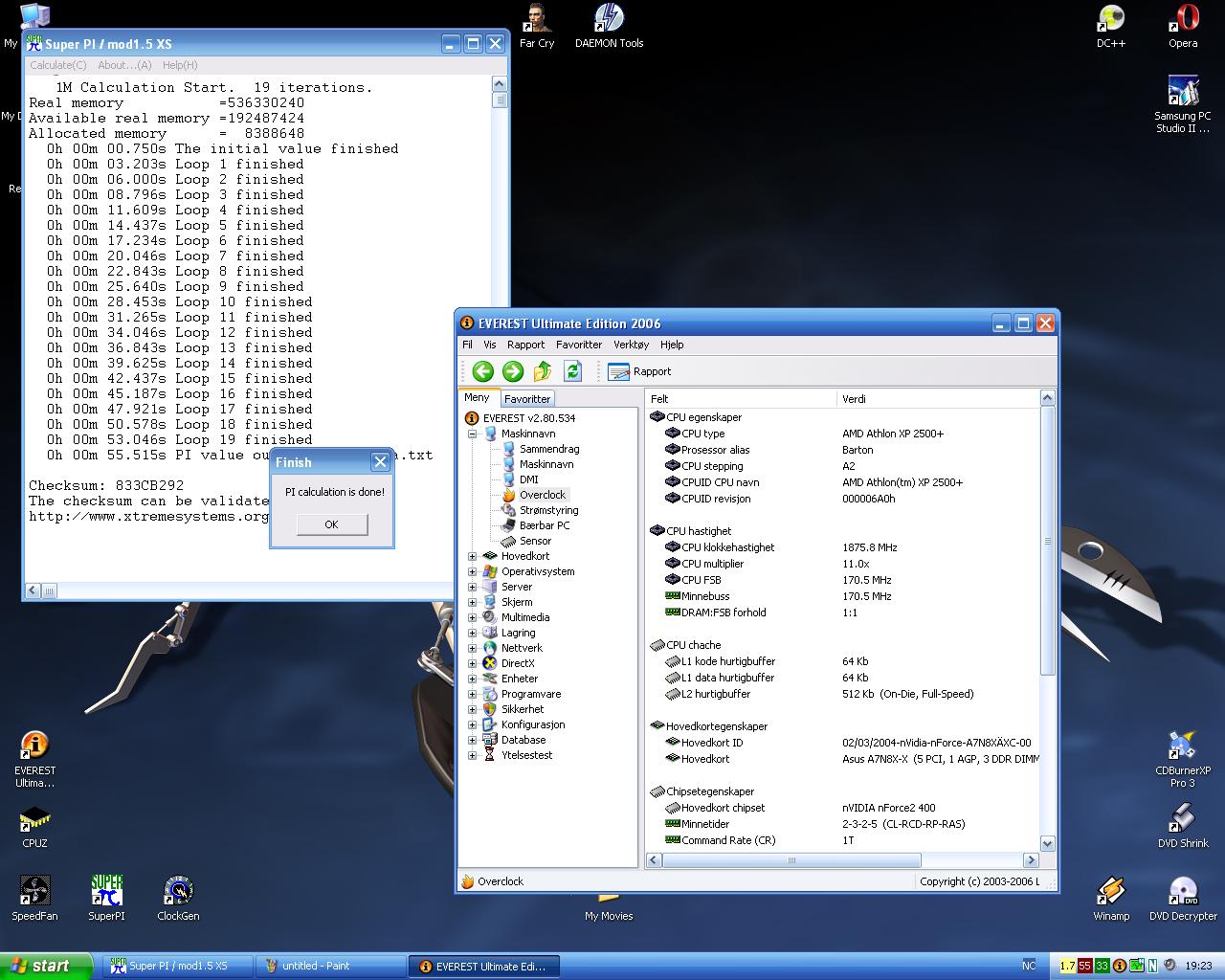Click the Refresh icon in EVEREST toolbar

click(x=572, y=371)
